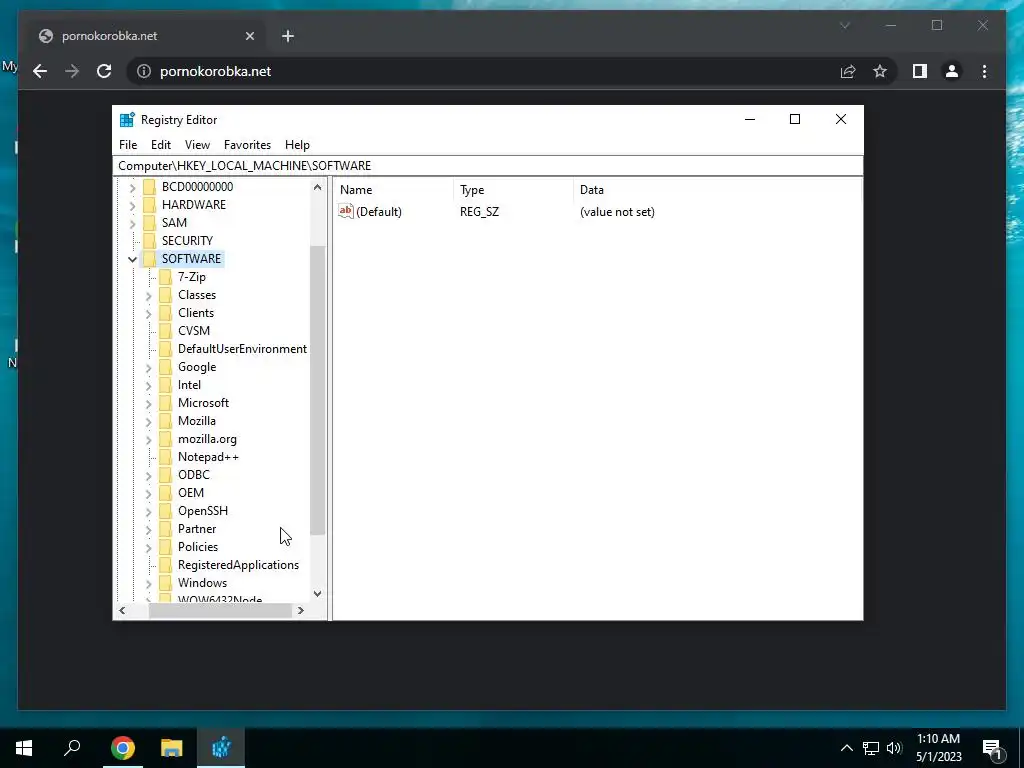Click the volume speaker tray icon
1024x768 pixels.
(x=894, y=748)
